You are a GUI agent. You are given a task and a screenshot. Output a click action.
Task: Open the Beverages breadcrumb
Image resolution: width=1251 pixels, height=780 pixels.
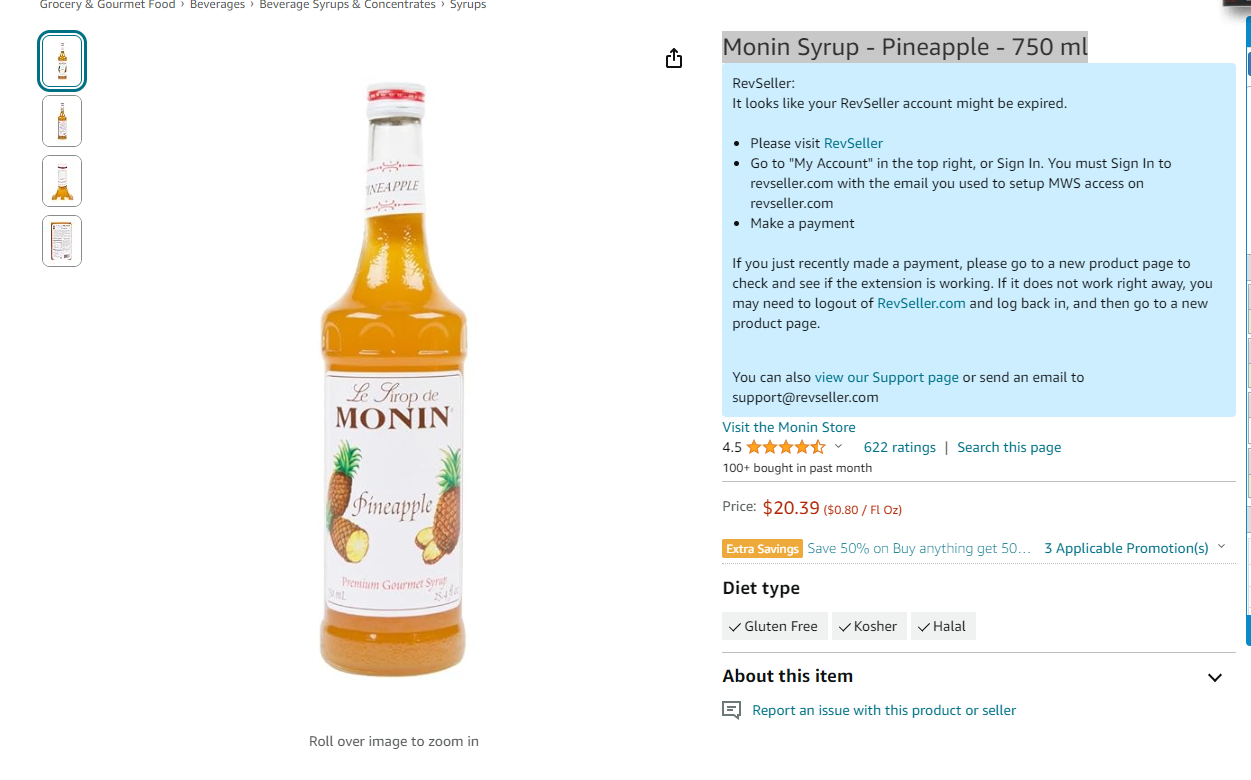[218, 5]
